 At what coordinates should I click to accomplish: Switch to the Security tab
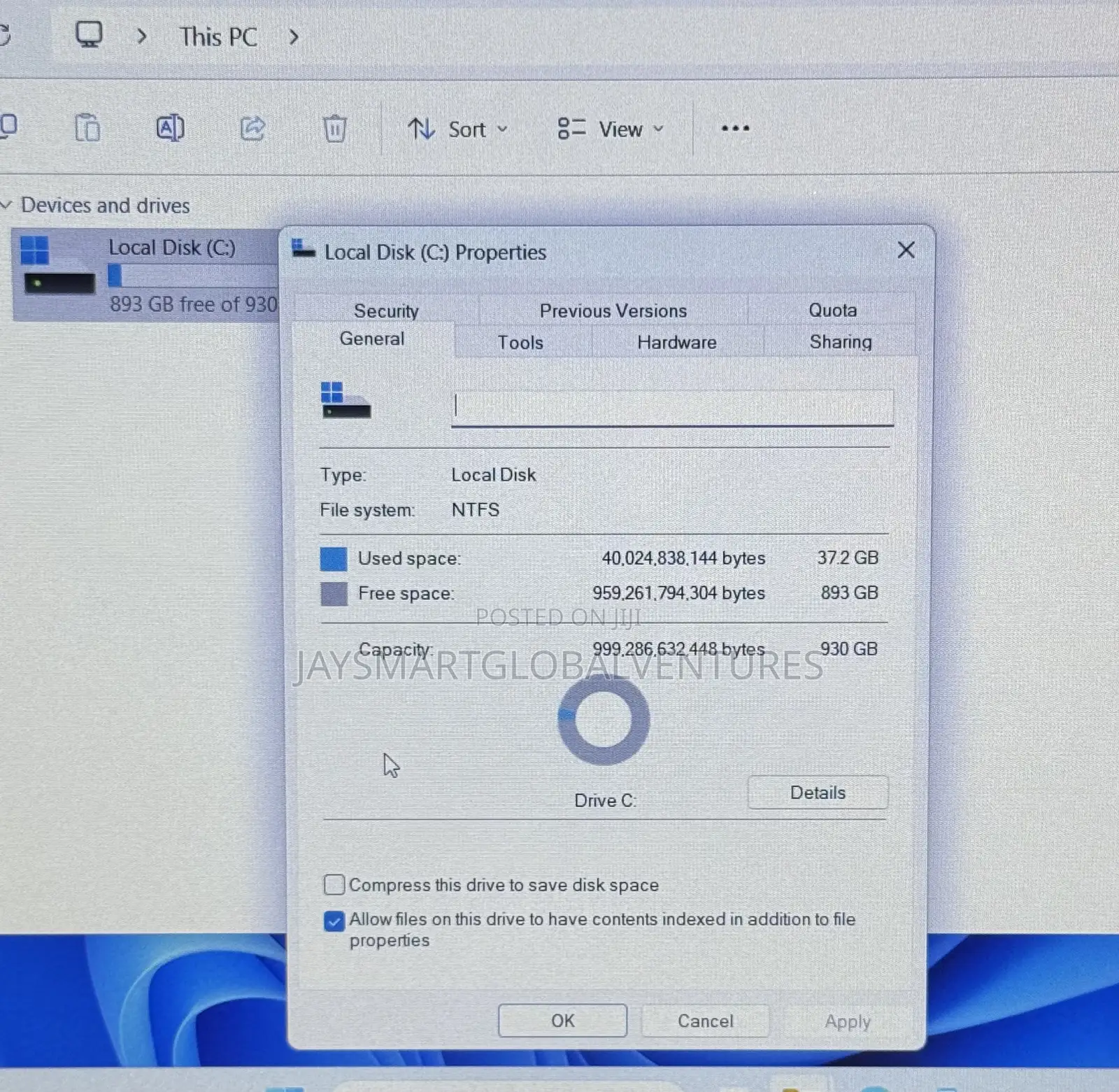click(386, 311)
